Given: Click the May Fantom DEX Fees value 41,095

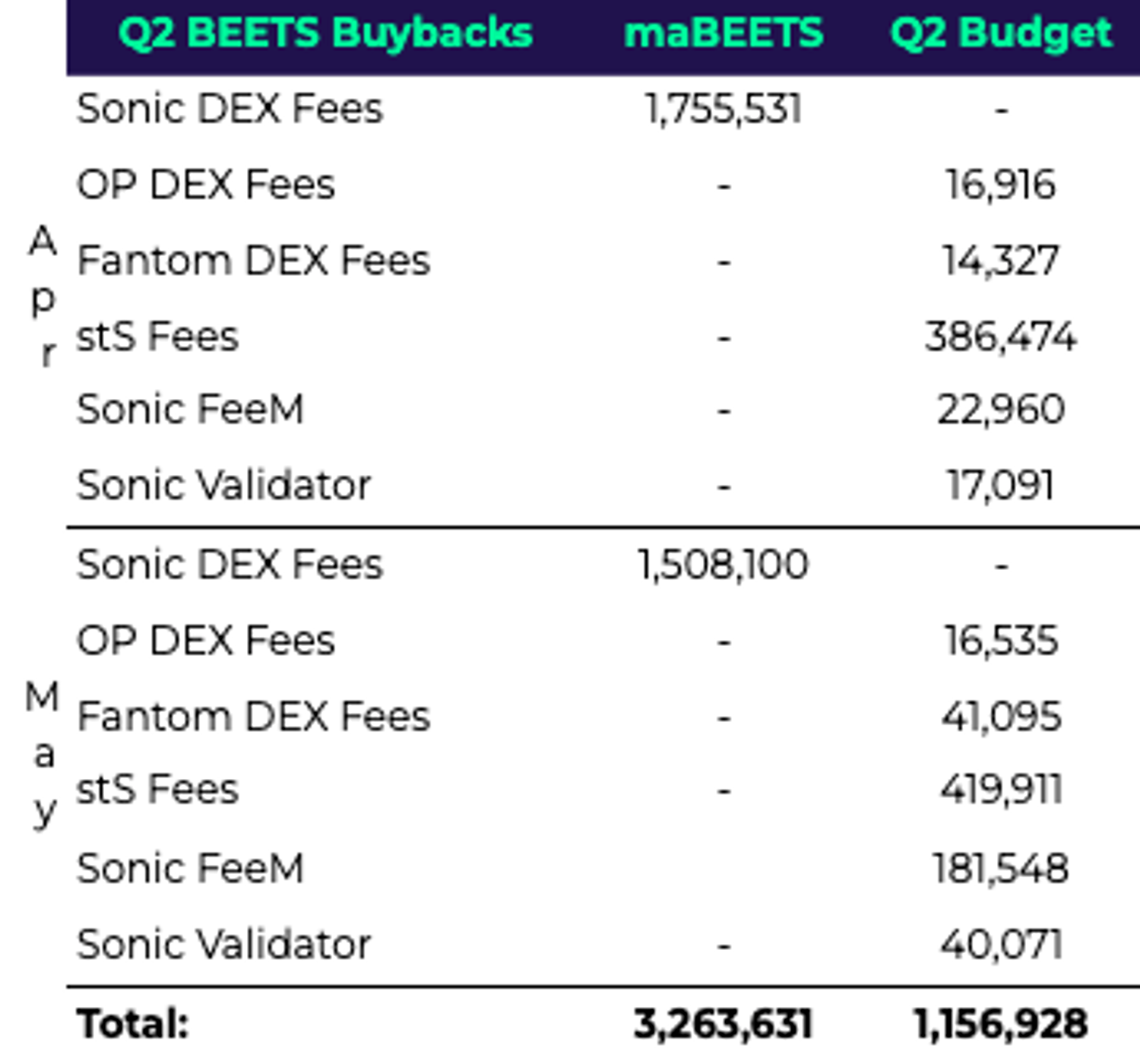Looking at the screenshot, I should (x=1000, y=716).
